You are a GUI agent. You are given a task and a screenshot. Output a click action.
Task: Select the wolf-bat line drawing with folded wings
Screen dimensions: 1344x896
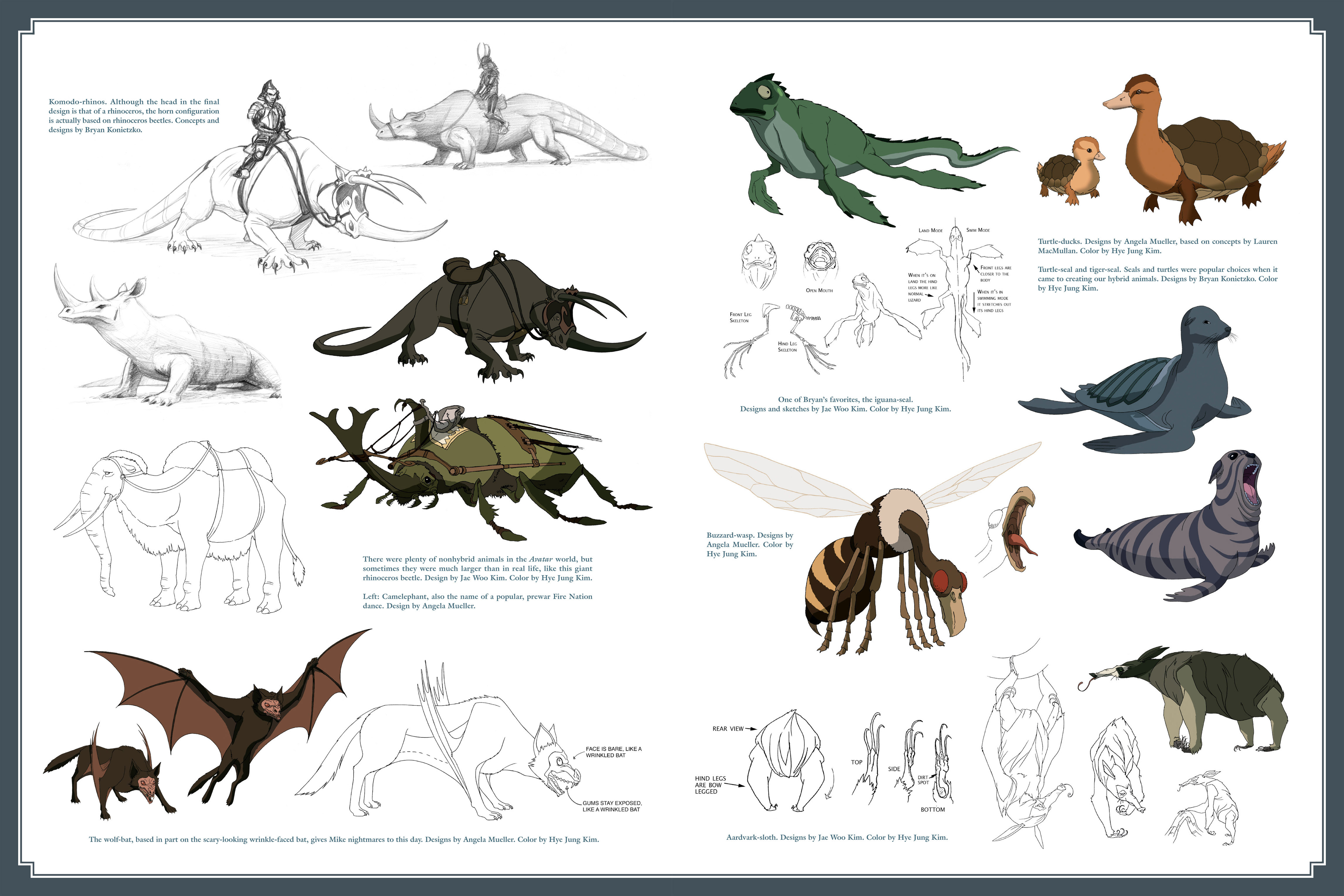[x=438, y=741]
